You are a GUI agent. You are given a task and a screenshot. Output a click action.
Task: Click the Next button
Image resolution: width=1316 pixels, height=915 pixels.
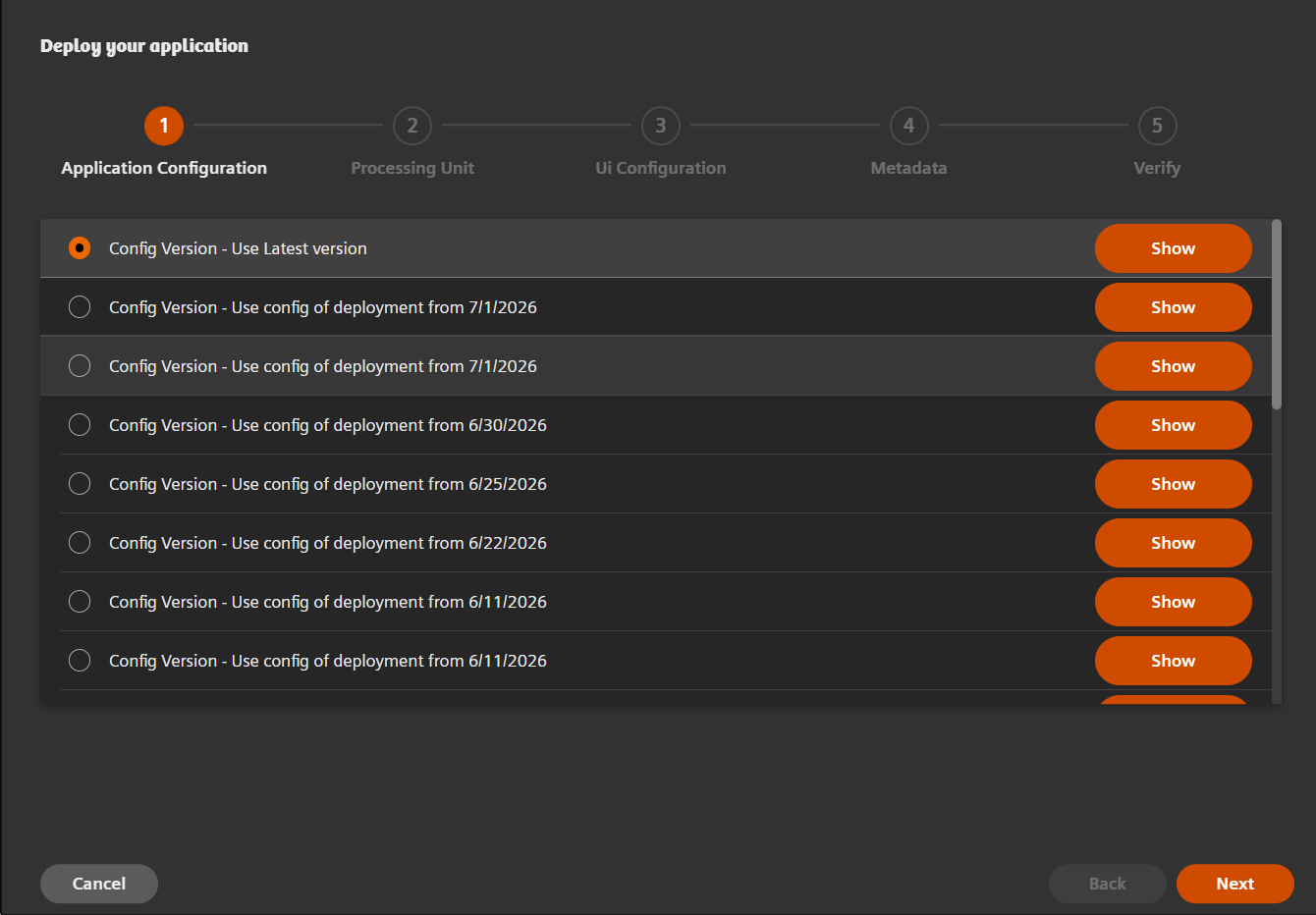point(1234,884)
